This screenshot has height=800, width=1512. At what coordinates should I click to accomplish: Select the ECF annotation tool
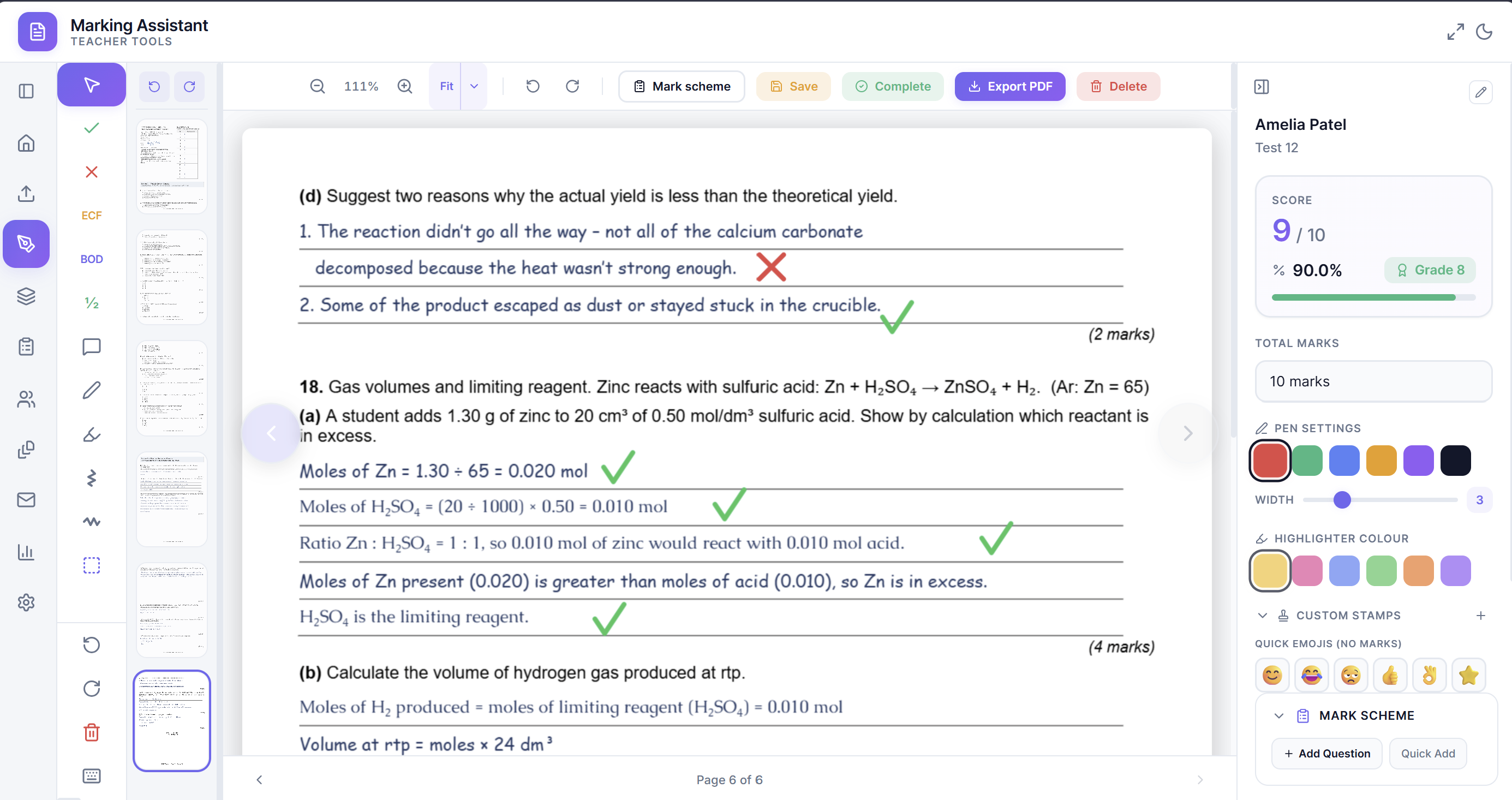[x=91, y=216]
